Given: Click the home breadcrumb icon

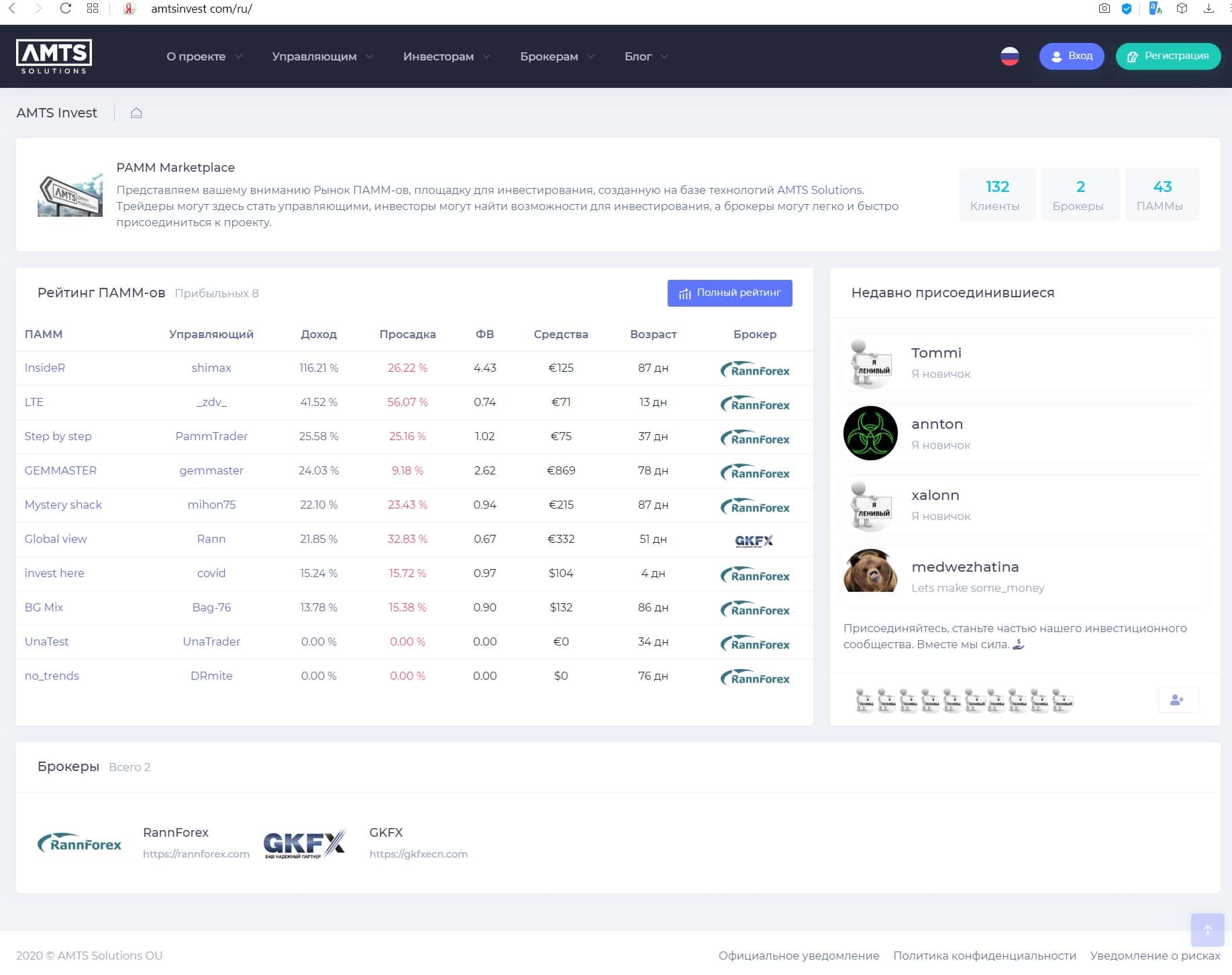Looking at the screenshot, I should coord(136,113).
